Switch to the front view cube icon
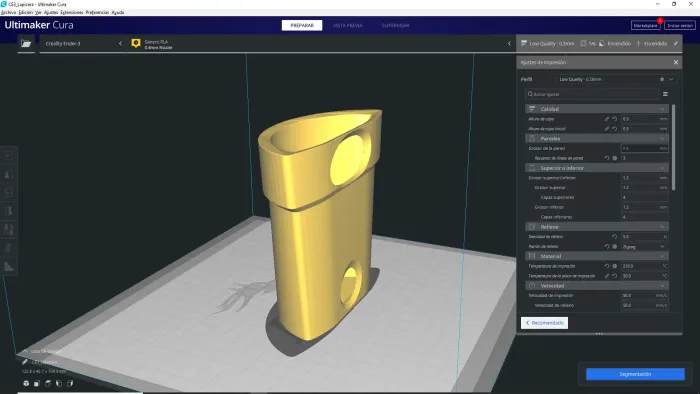This screenshot has height=394, width=700. [x=37, y=383]
